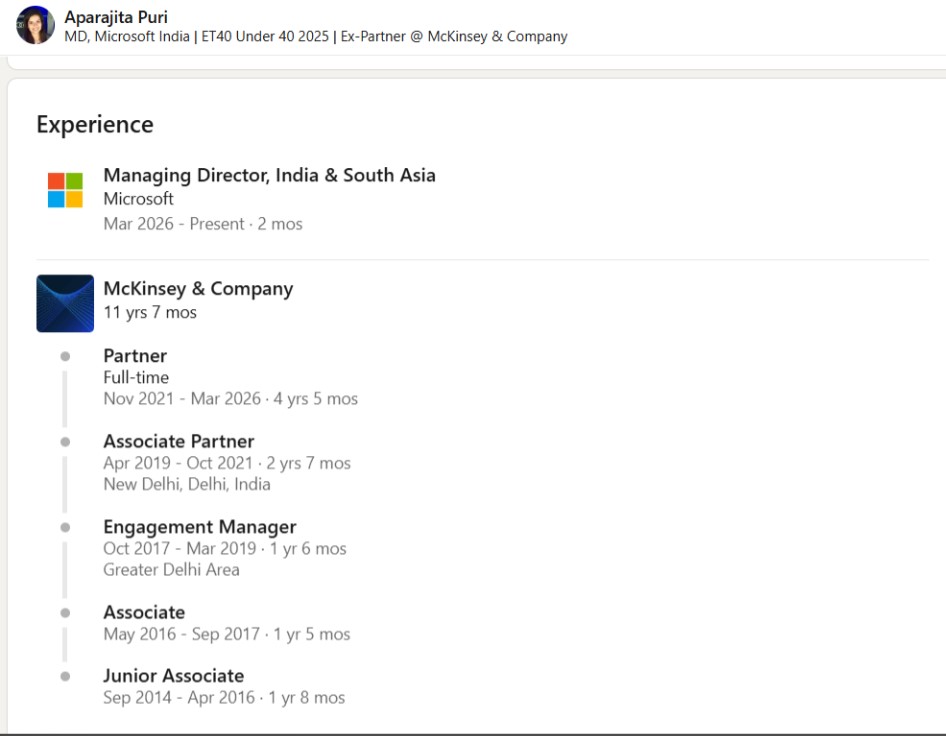Click the 11 yrs 7 mos duration

[150, 313]
